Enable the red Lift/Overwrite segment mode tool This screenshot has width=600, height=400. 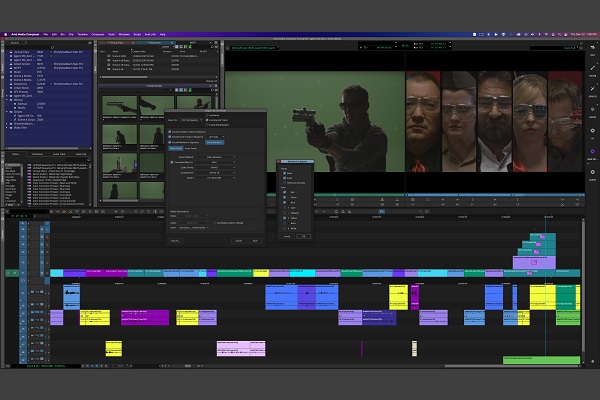58,211
